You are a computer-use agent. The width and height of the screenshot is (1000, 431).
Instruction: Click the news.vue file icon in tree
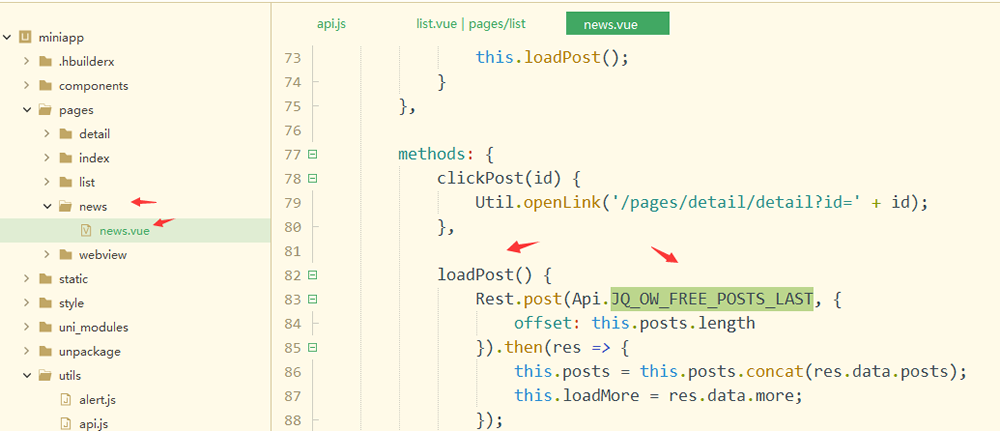click(x=86, y=231)
